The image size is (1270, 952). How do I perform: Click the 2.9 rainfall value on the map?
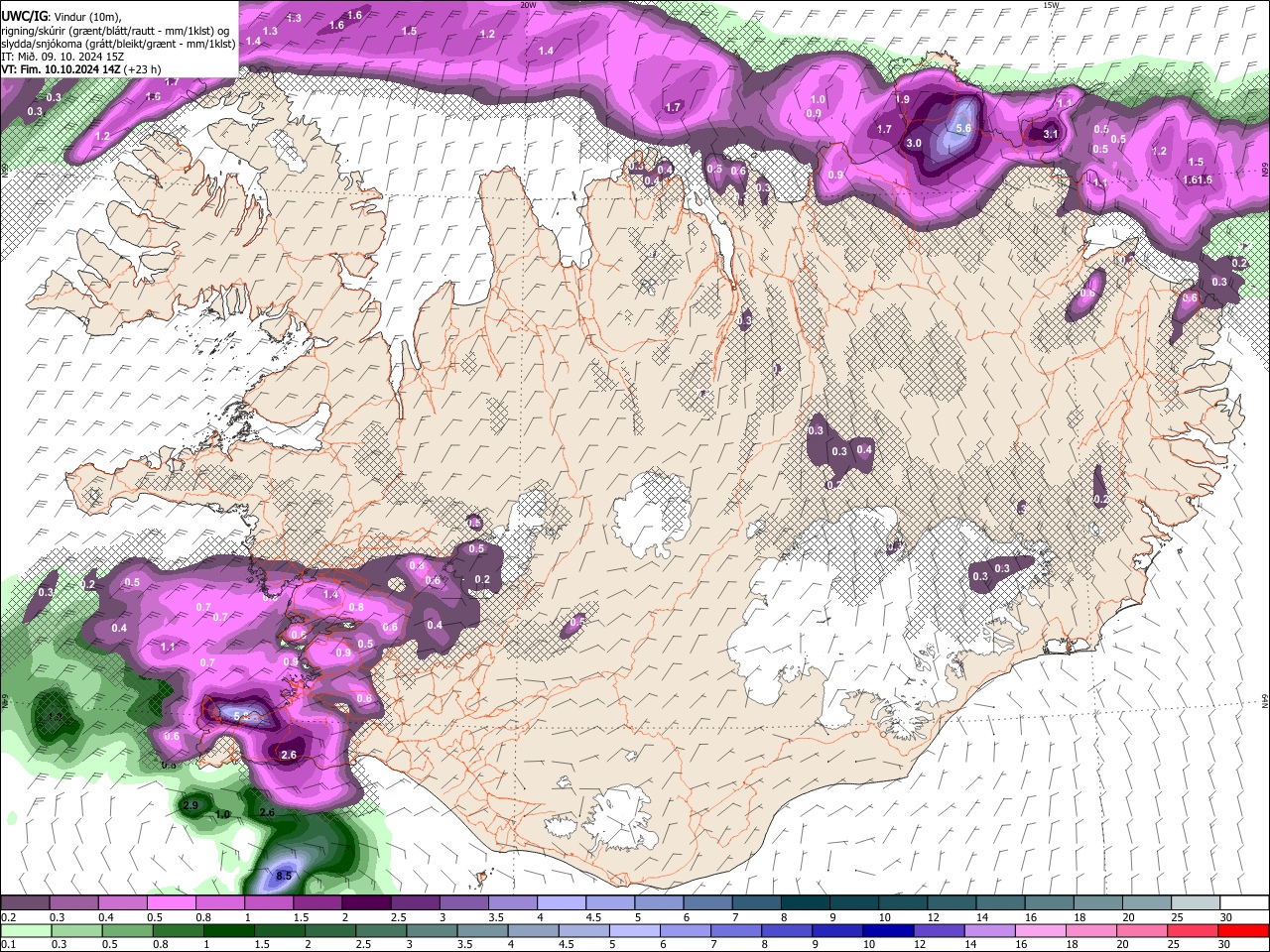[191, 805]
